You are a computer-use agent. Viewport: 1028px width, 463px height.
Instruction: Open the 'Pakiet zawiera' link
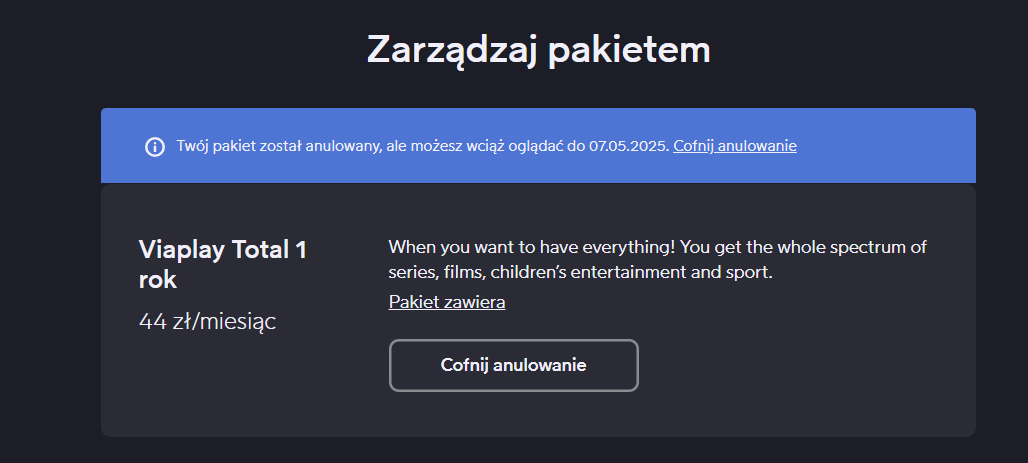pyautogui.click(x=447, y=302)
